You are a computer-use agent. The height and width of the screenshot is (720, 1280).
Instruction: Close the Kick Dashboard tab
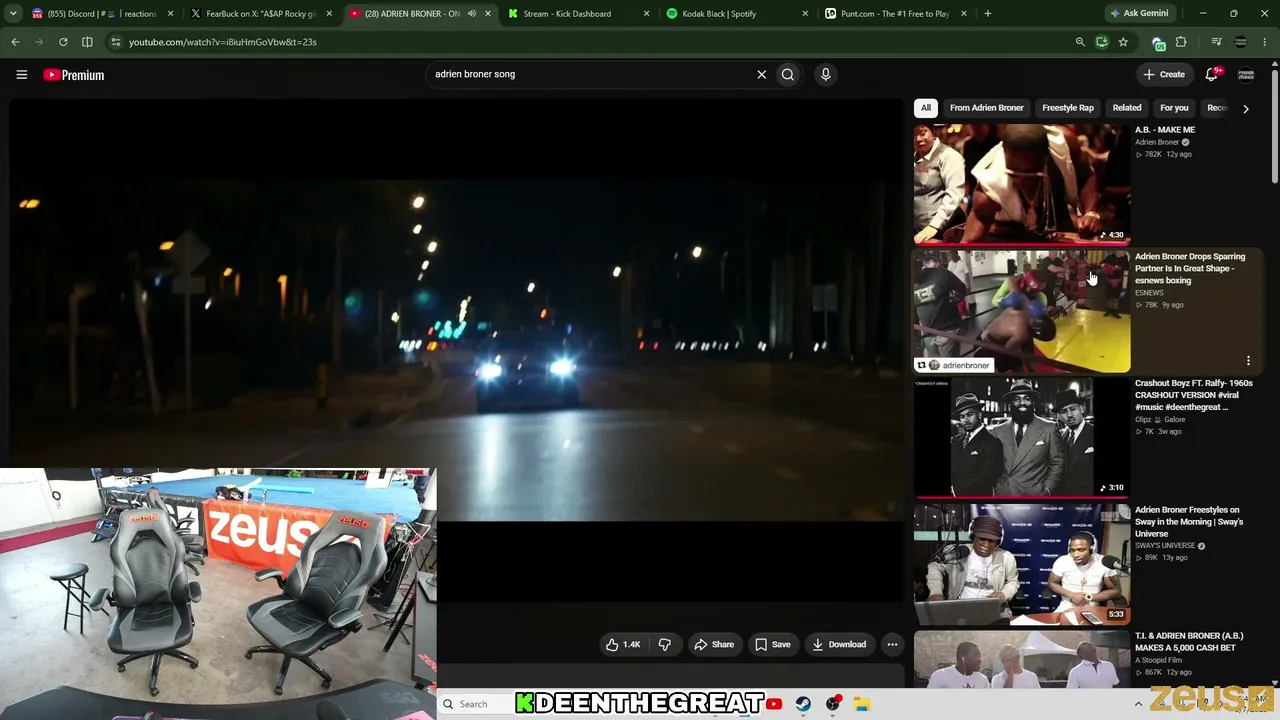pyautogui.click(x=646, y=14)
